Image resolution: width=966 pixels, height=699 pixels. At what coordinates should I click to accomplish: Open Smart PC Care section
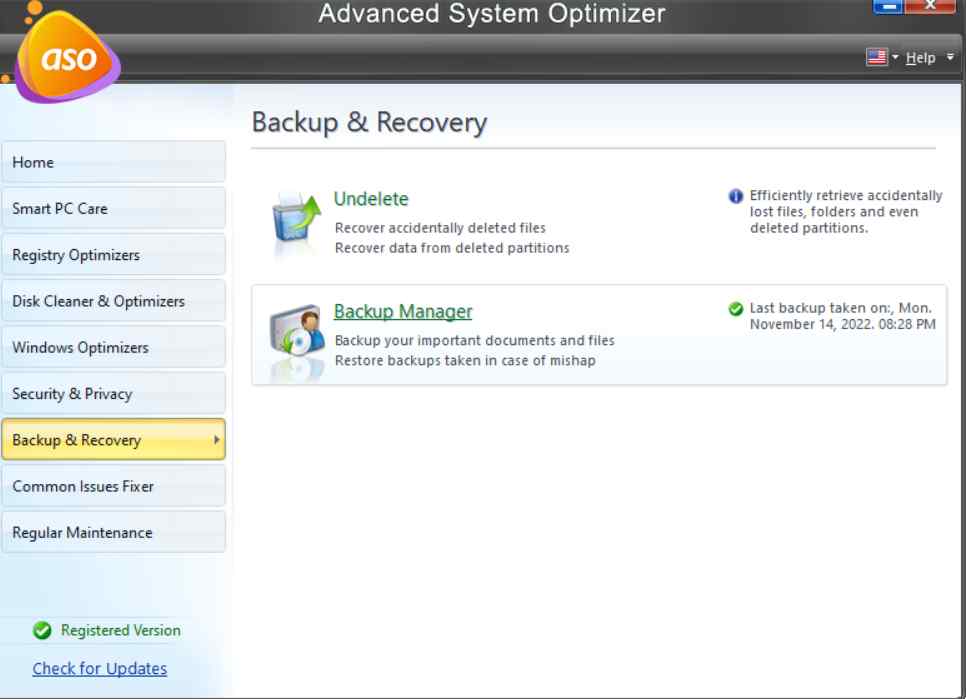(113, 208)
